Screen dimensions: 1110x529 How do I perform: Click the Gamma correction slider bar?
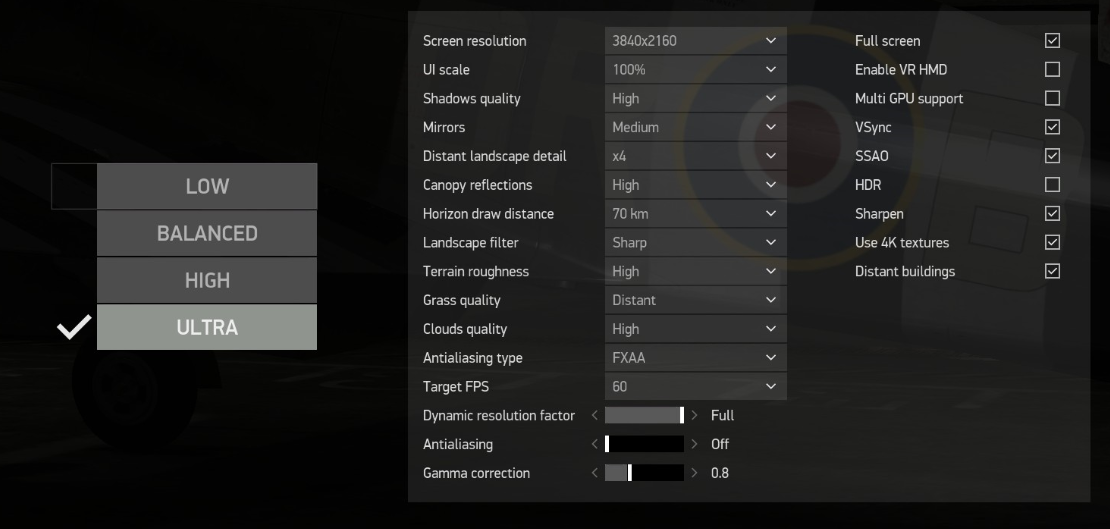pos(644,473)
